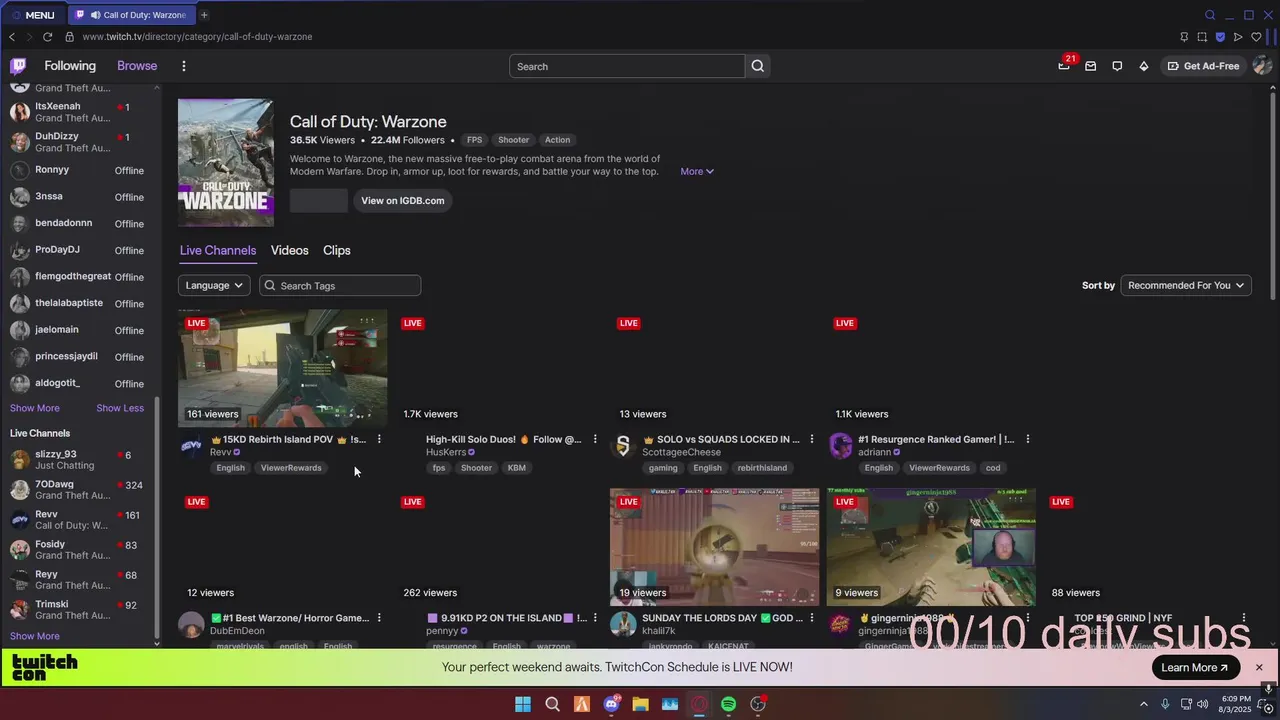Expand followed channels with Show More
The image size is (1280, 720).
point(35,408)
